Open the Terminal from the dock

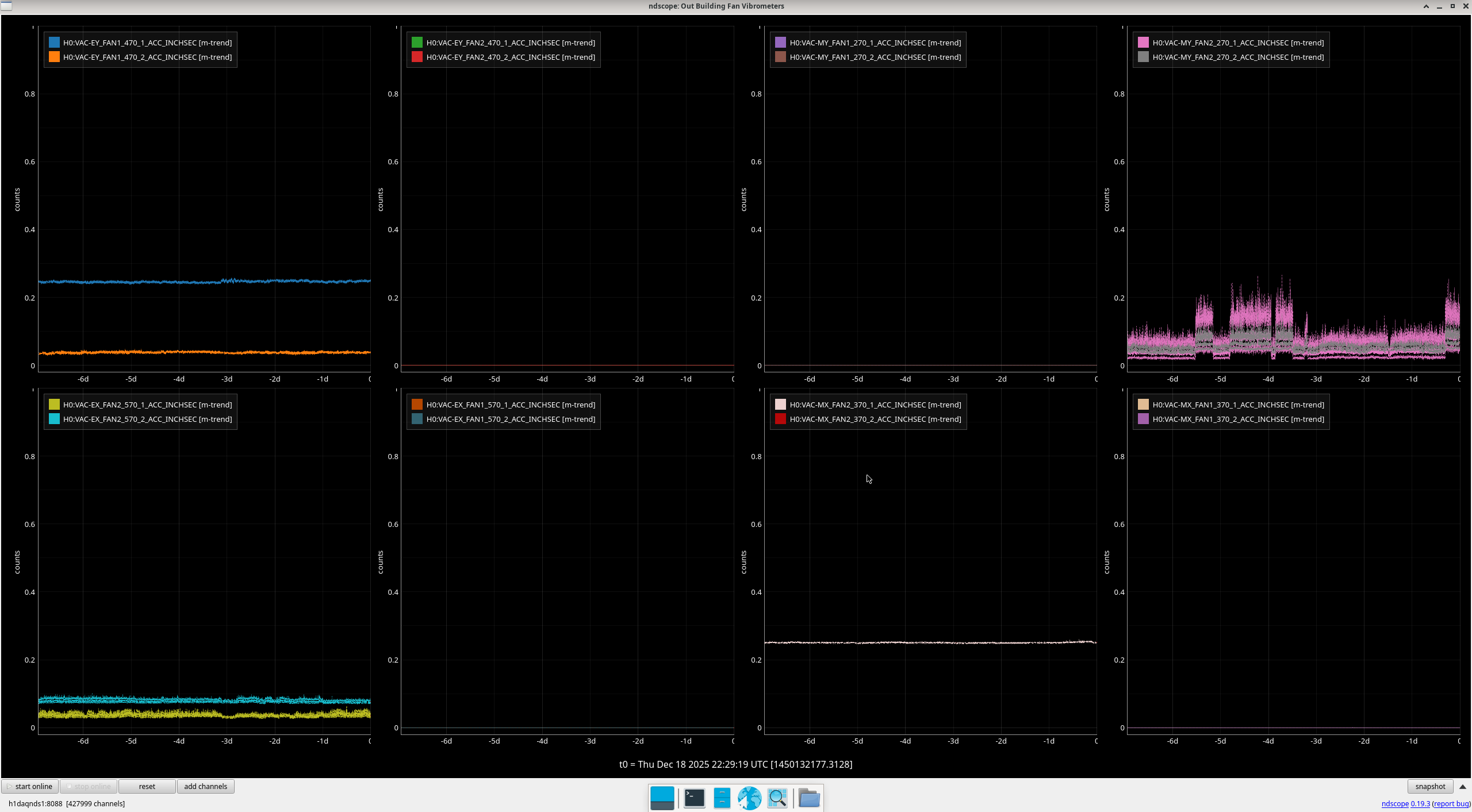(694, 798)
